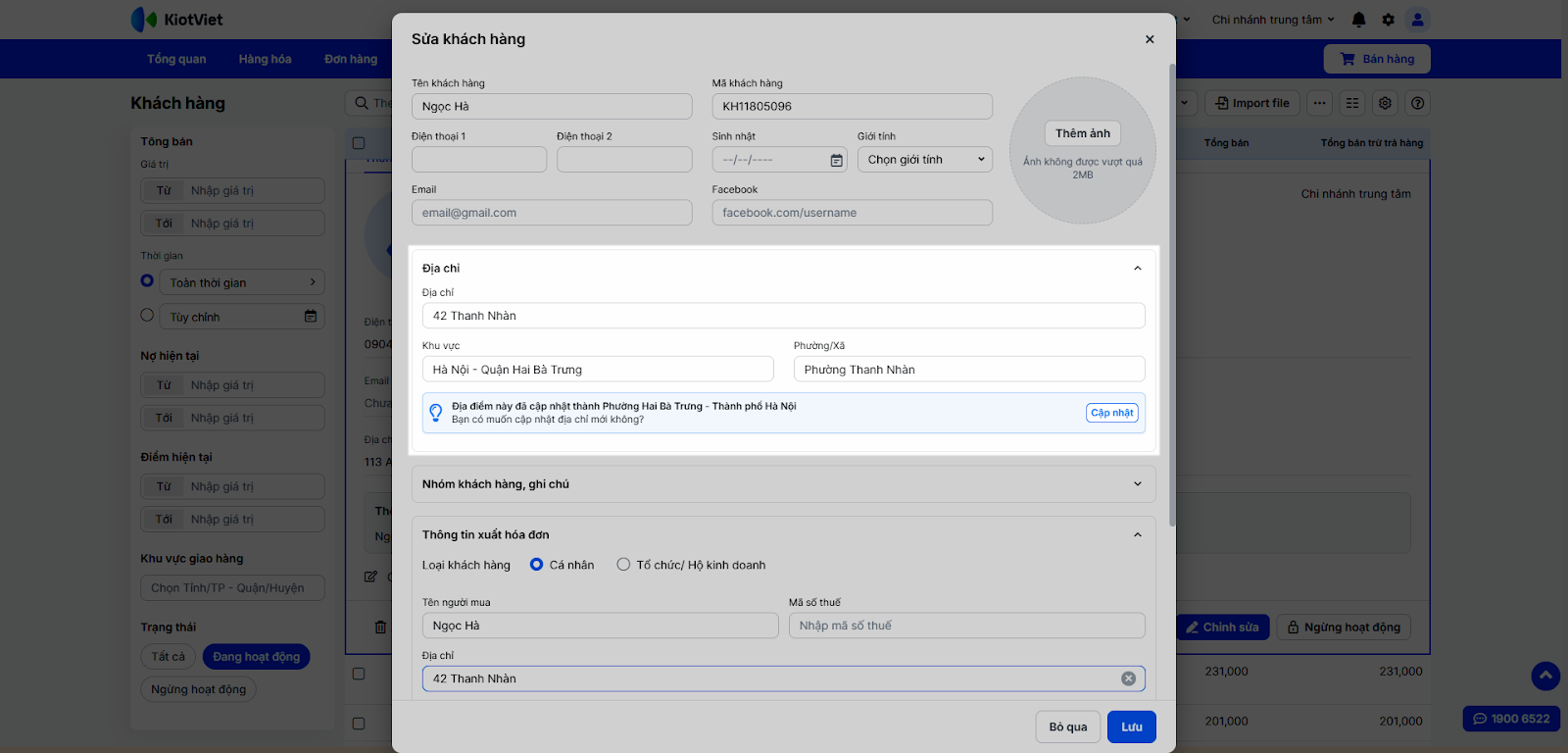
Task: Open the Chọn giới tính dropdown
Action: point(924,160)
